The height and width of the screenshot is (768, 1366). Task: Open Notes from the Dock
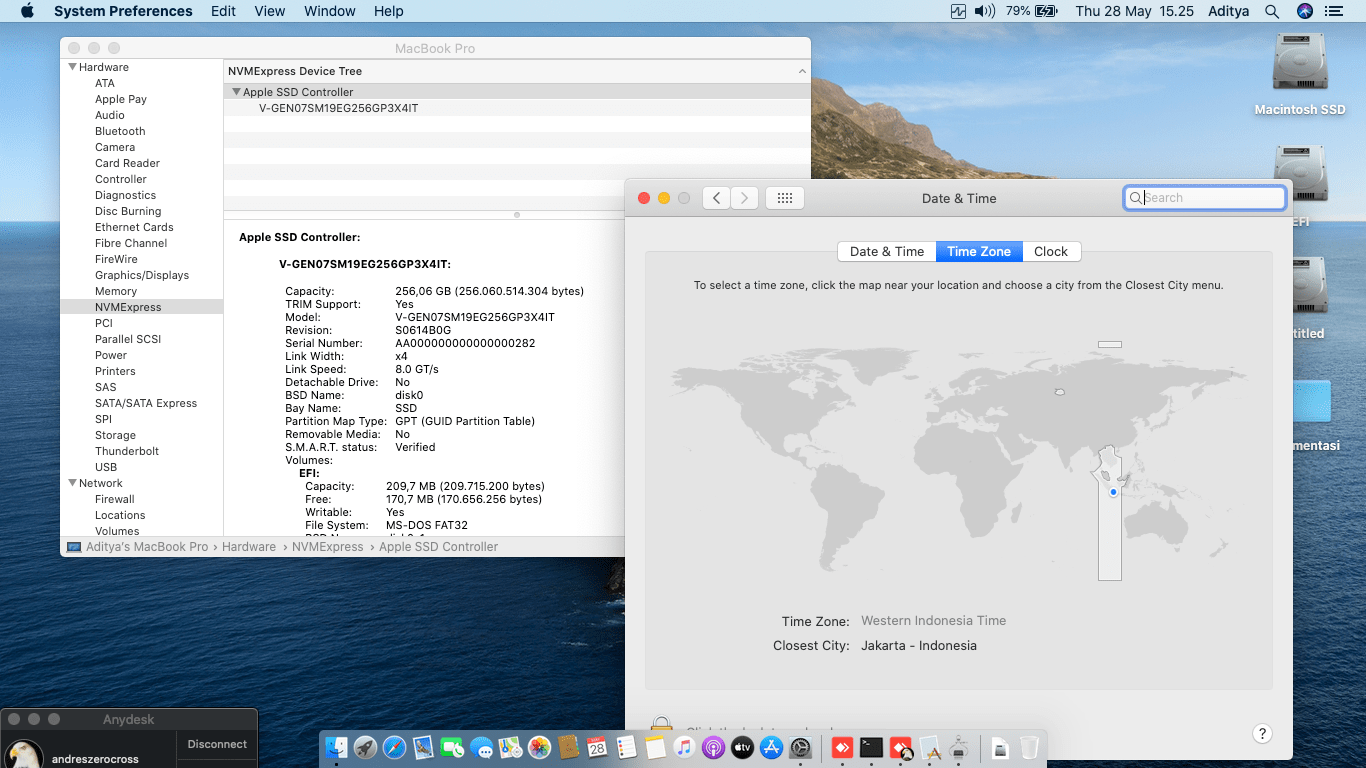(656, 747)
